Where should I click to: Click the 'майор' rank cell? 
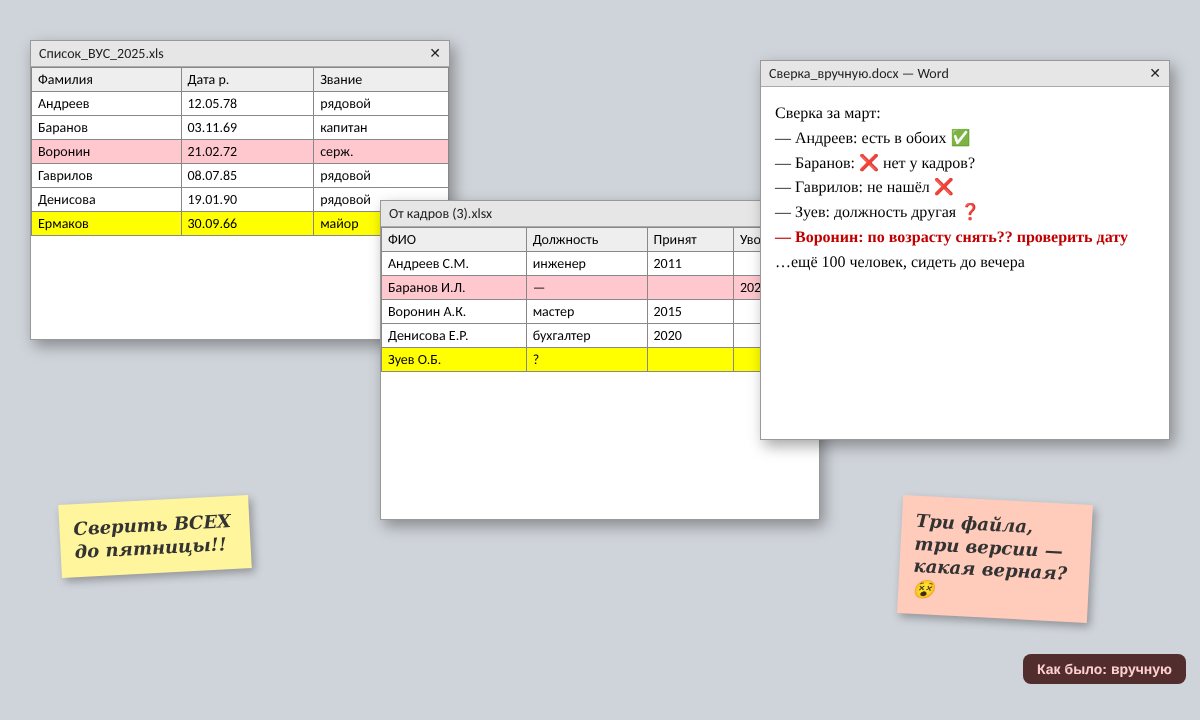click(x=347, y=224)
